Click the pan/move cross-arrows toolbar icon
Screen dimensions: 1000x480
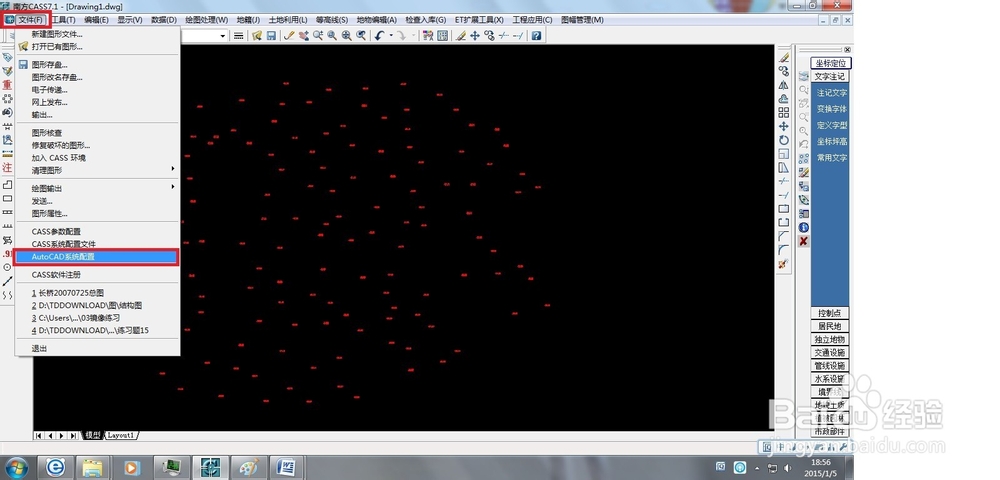coord(474,36)
